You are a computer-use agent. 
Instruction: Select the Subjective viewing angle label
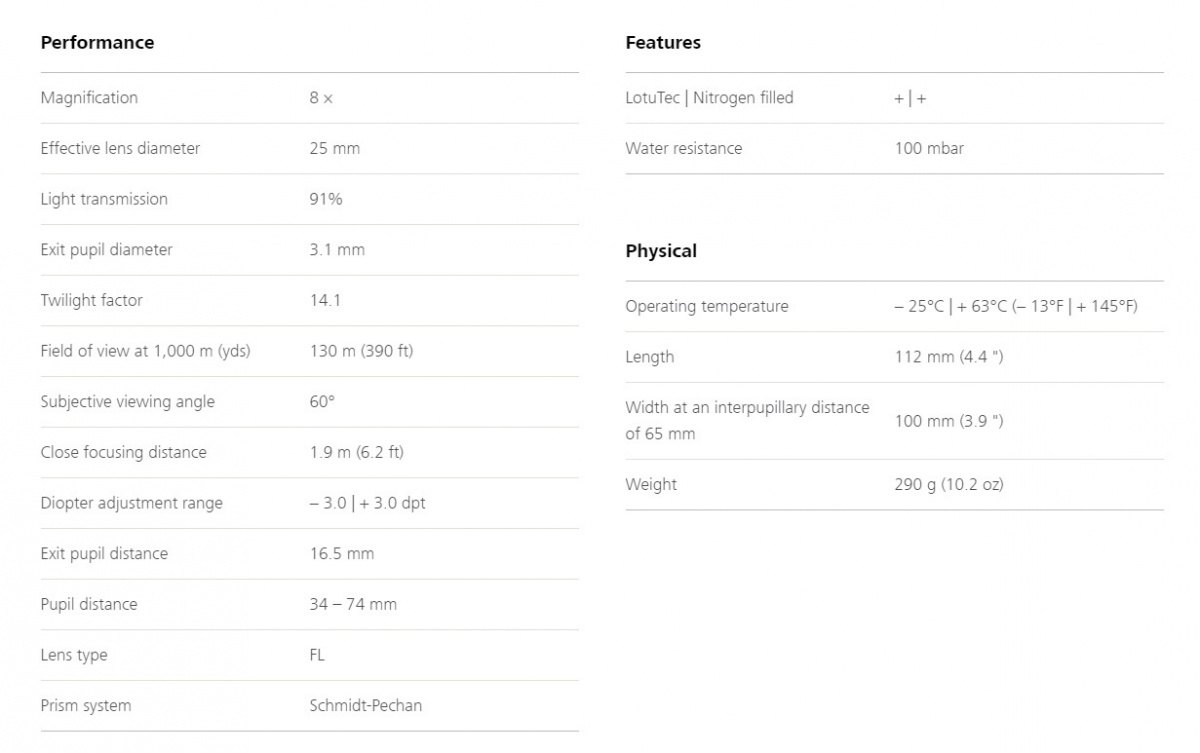point(127,402)
